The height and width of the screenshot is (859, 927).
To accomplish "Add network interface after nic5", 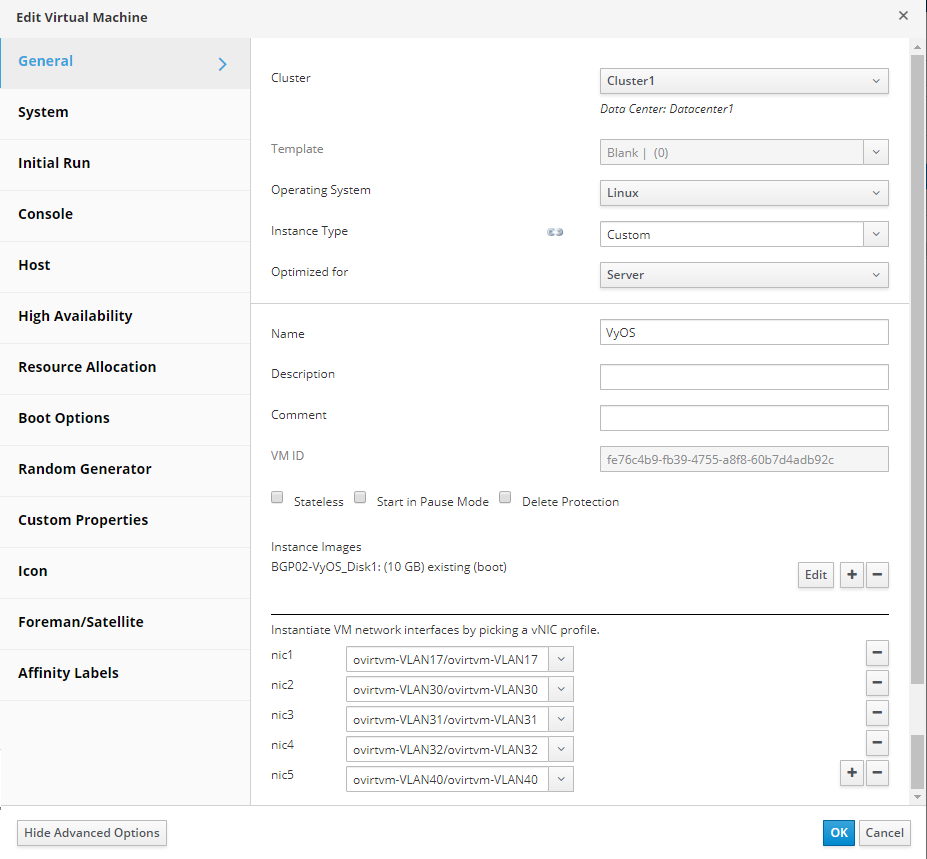I will pos(851,772).
